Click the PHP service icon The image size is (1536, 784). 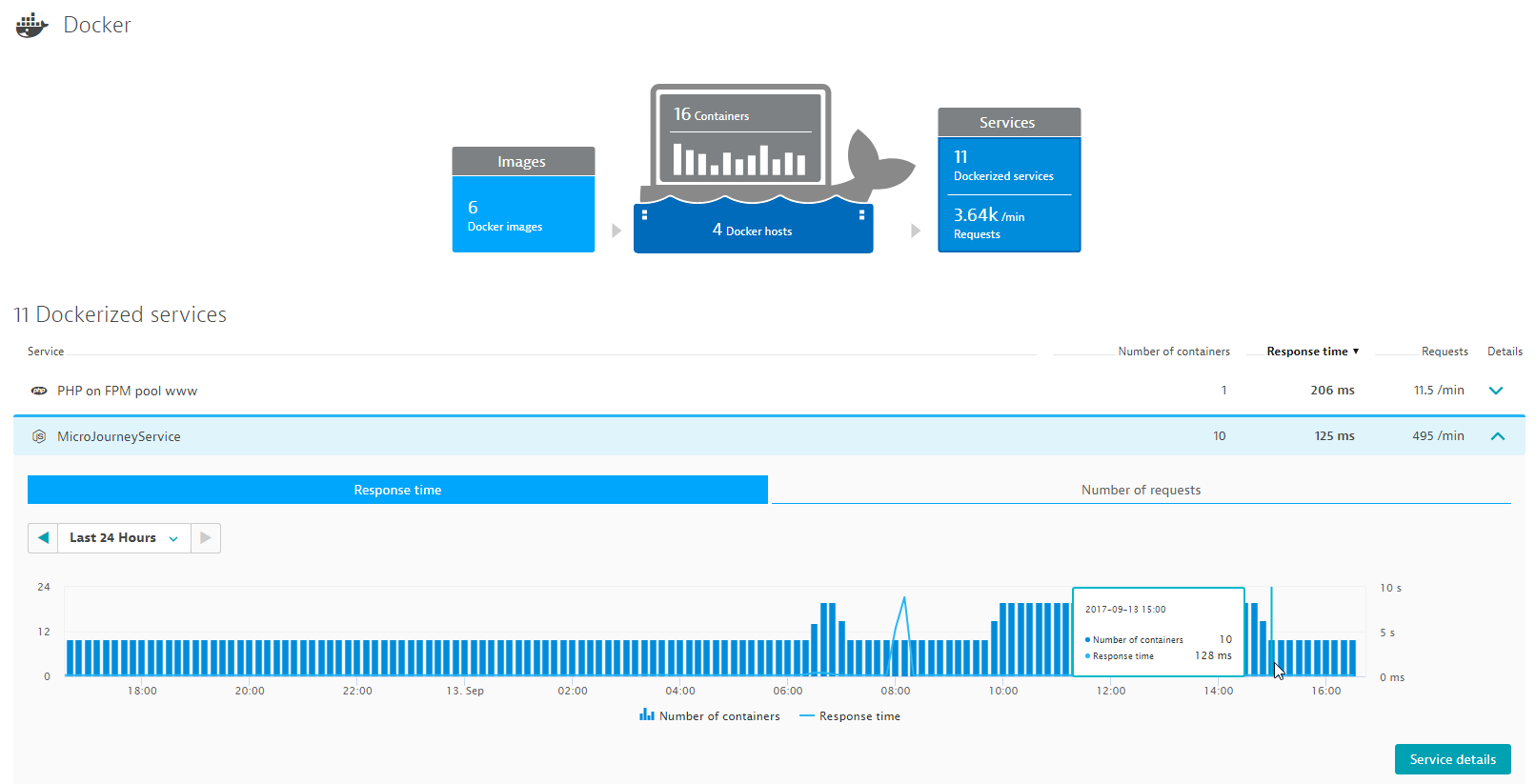point(39,391)
